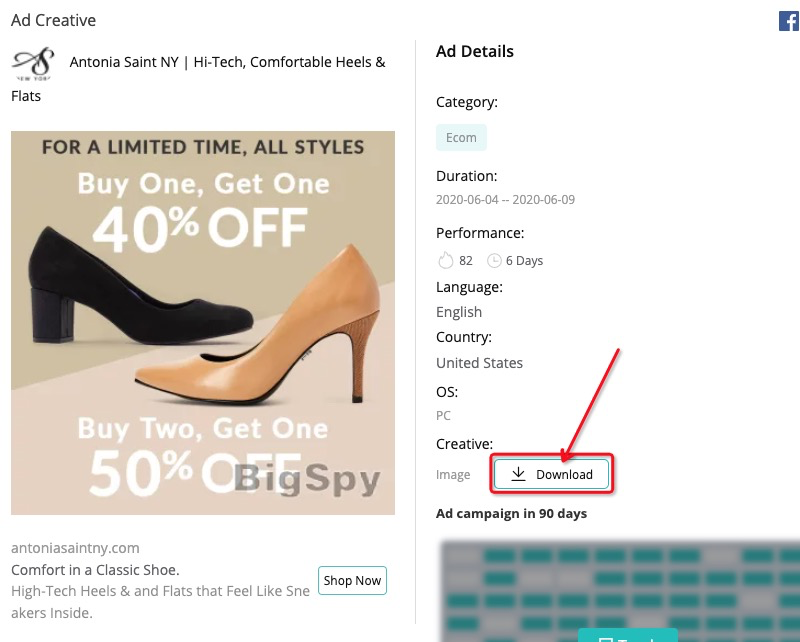Click the 82 popularity count

(x=465, y=261)
